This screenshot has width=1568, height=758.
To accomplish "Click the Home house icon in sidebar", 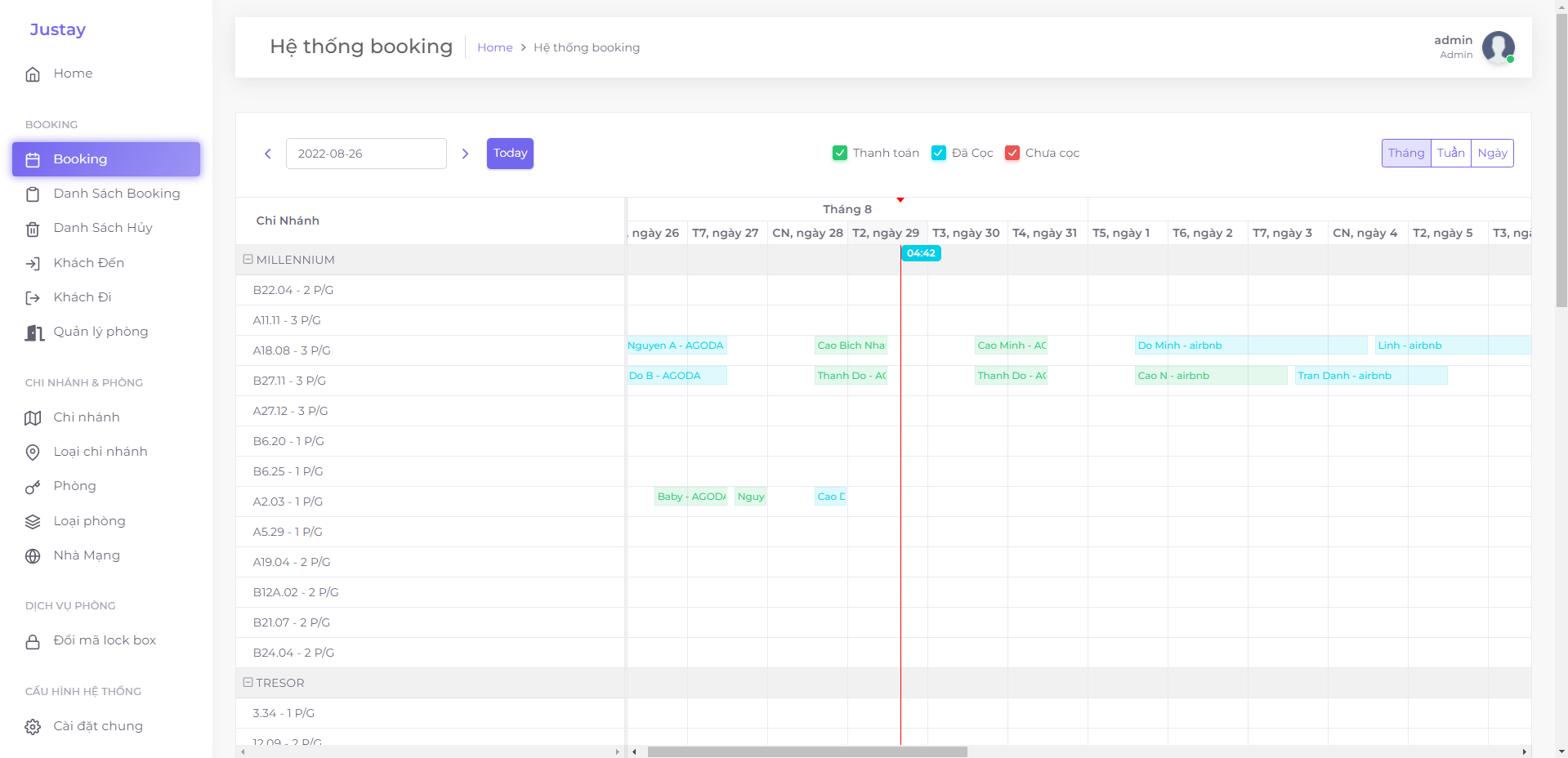I will tap(33, 74).
